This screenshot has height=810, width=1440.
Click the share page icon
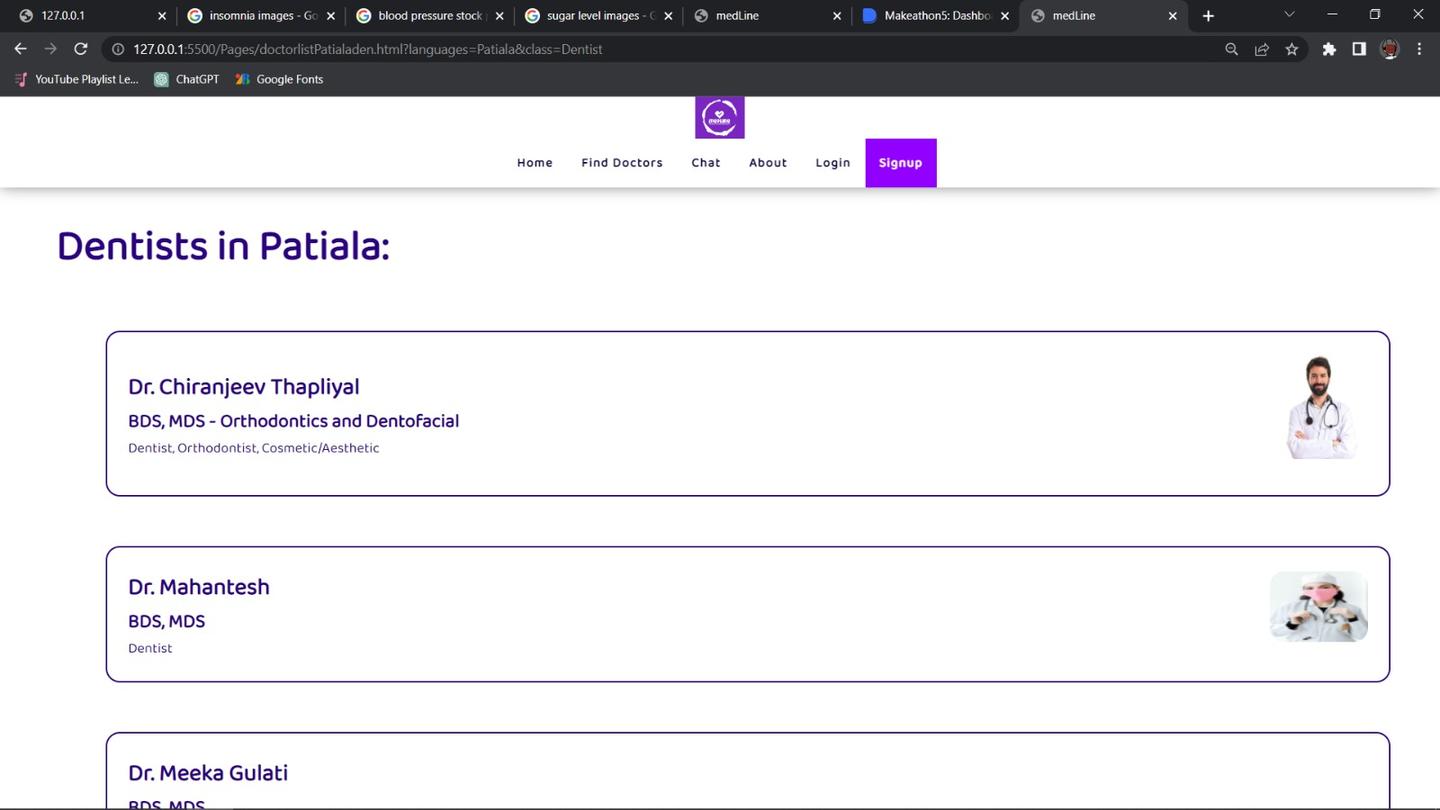[1262, 49]
